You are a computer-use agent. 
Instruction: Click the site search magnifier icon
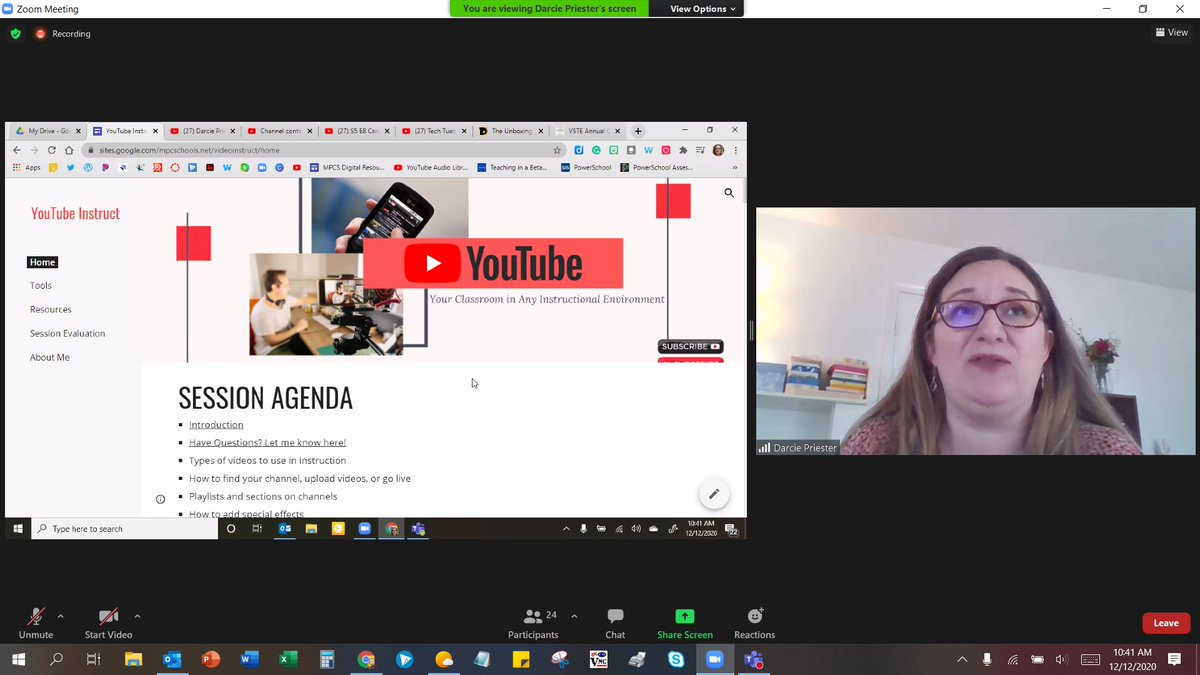729,193
